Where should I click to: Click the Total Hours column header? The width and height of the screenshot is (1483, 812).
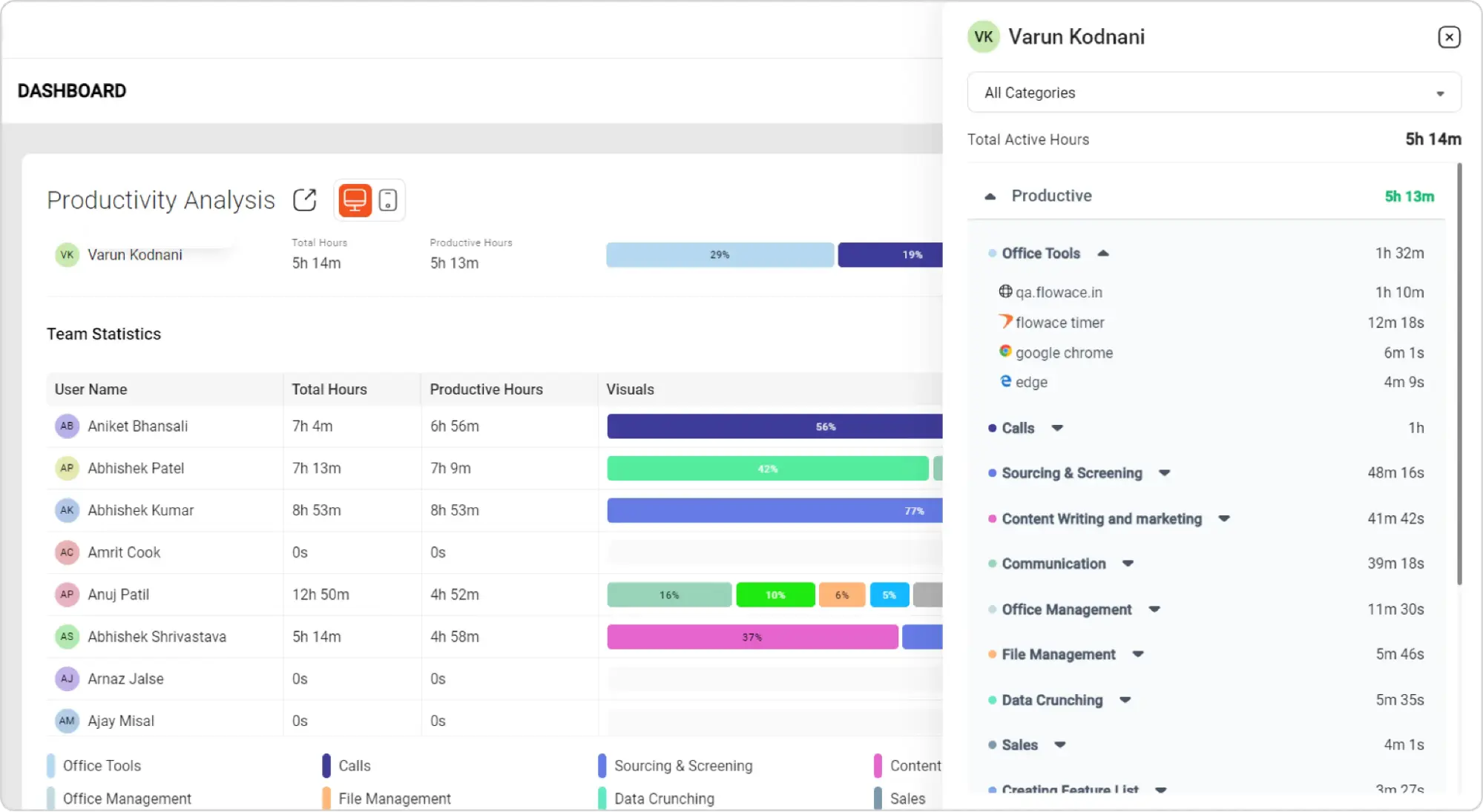pos(329,389)
